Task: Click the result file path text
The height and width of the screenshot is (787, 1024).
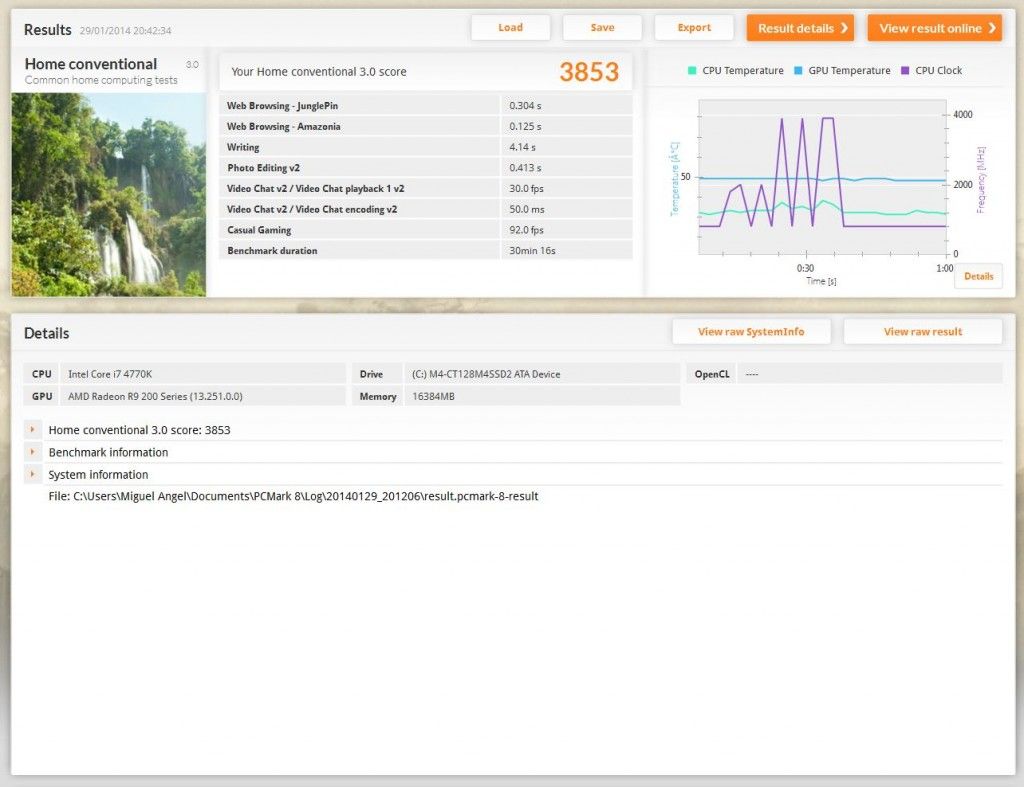Action: pos(293,496)
